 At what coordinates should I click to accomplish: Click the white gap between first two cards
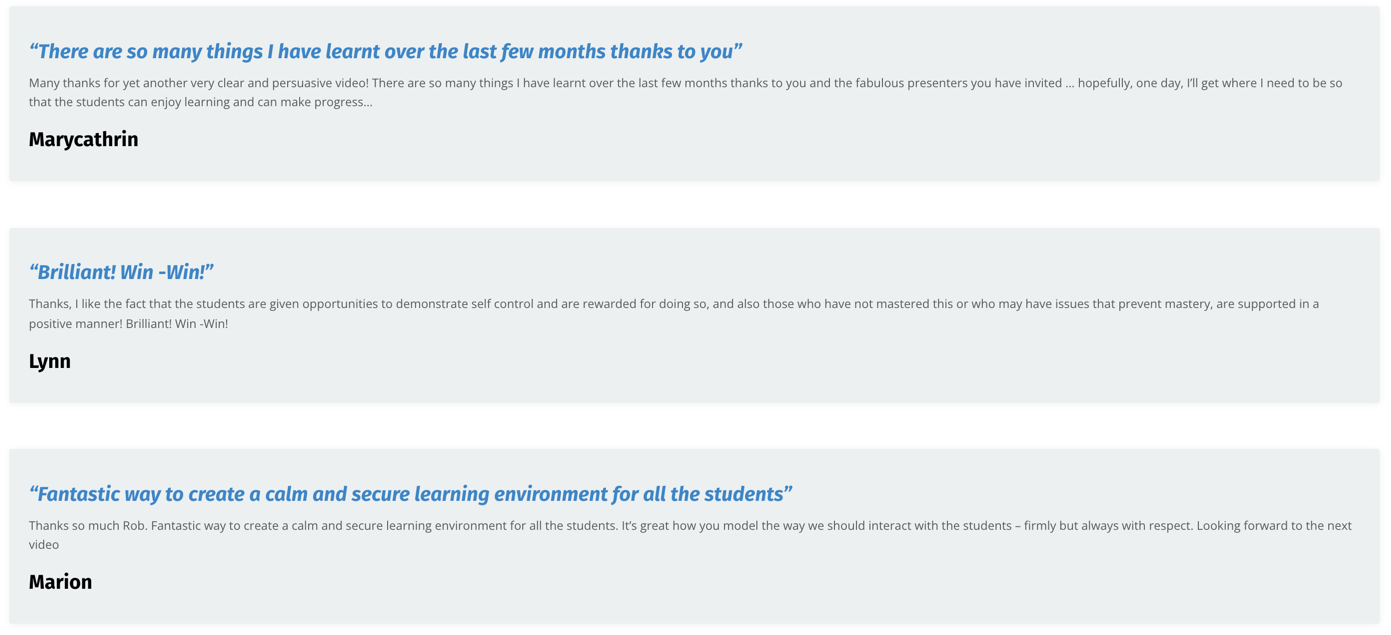pos(695,205)
